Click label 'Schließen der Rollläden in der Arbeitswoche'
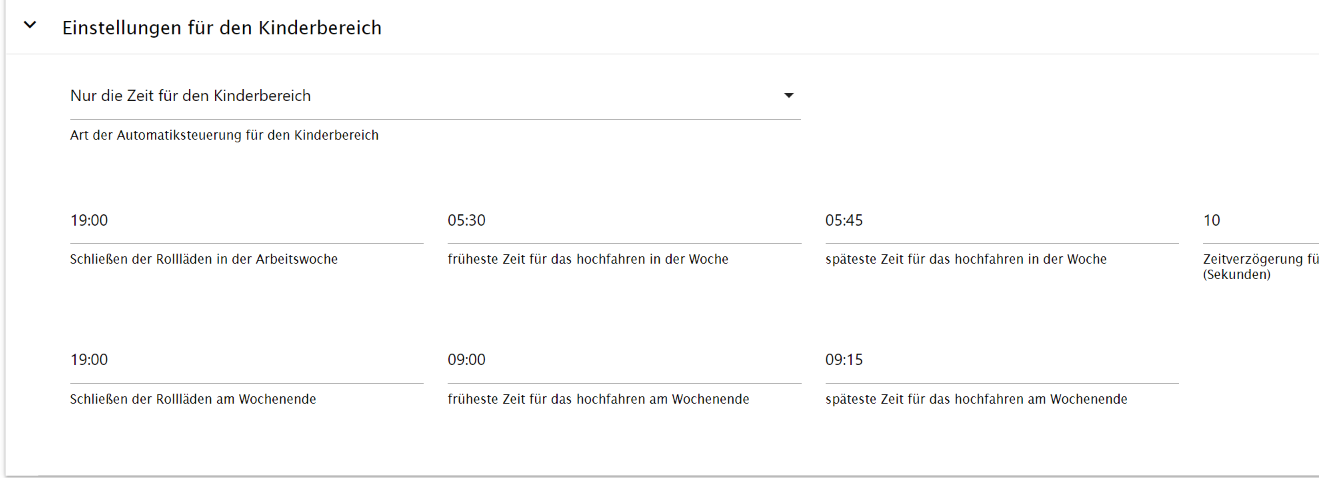Viewport: 1319px width, 478px height. [x=204, y=259]
